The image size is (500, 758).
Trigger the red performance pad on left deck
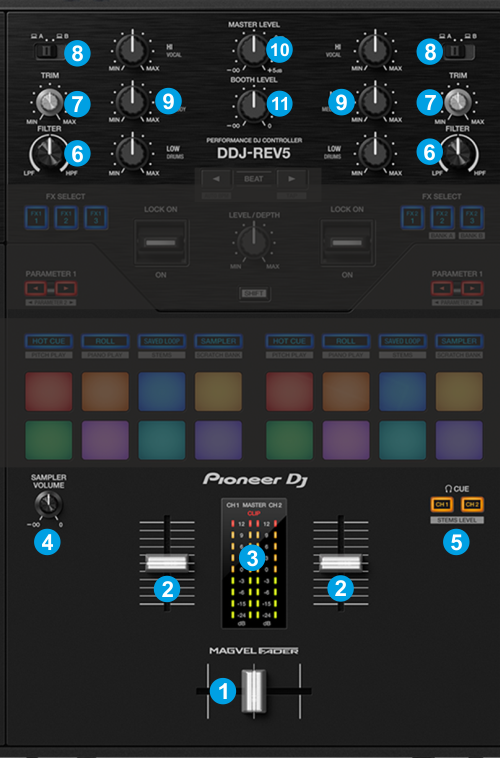pyautogui.click(x=49, y=392)
